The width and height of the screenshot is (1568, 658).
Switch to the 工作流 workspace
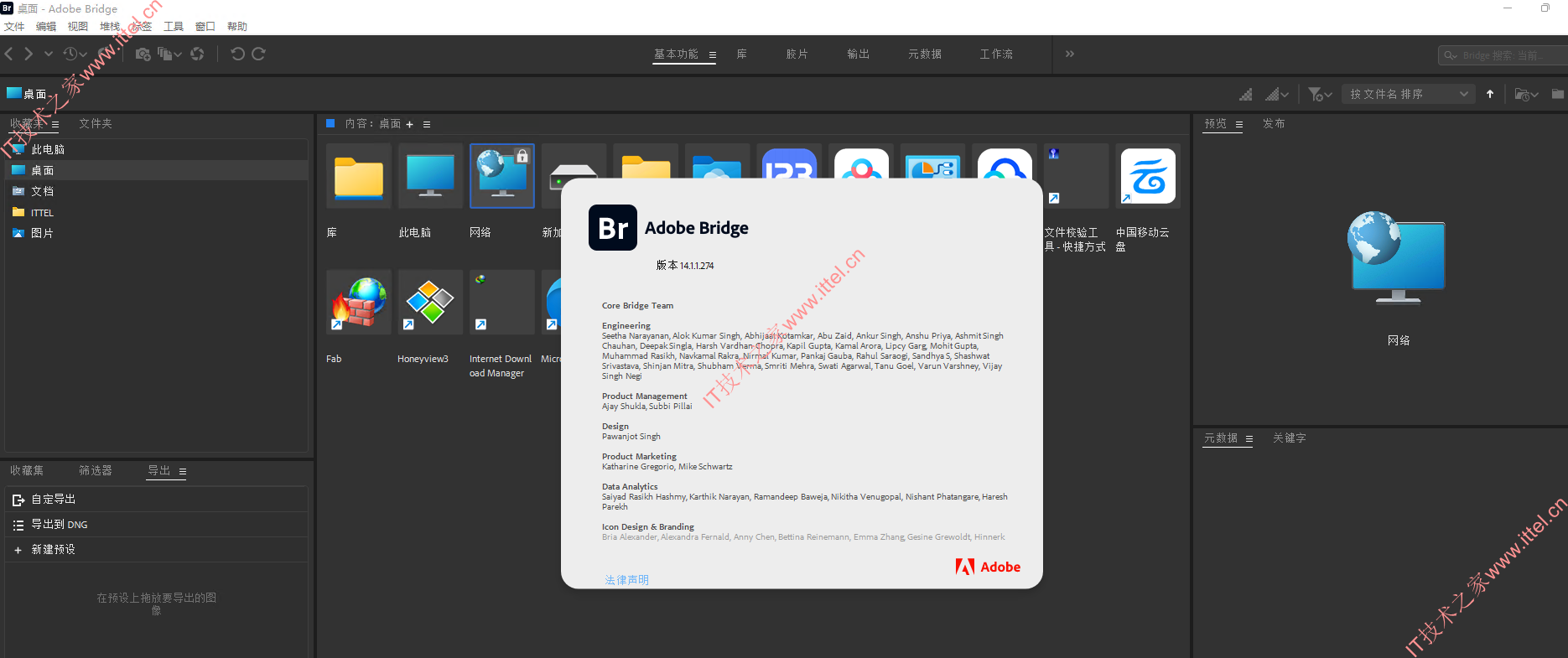(x=996, y=54)
